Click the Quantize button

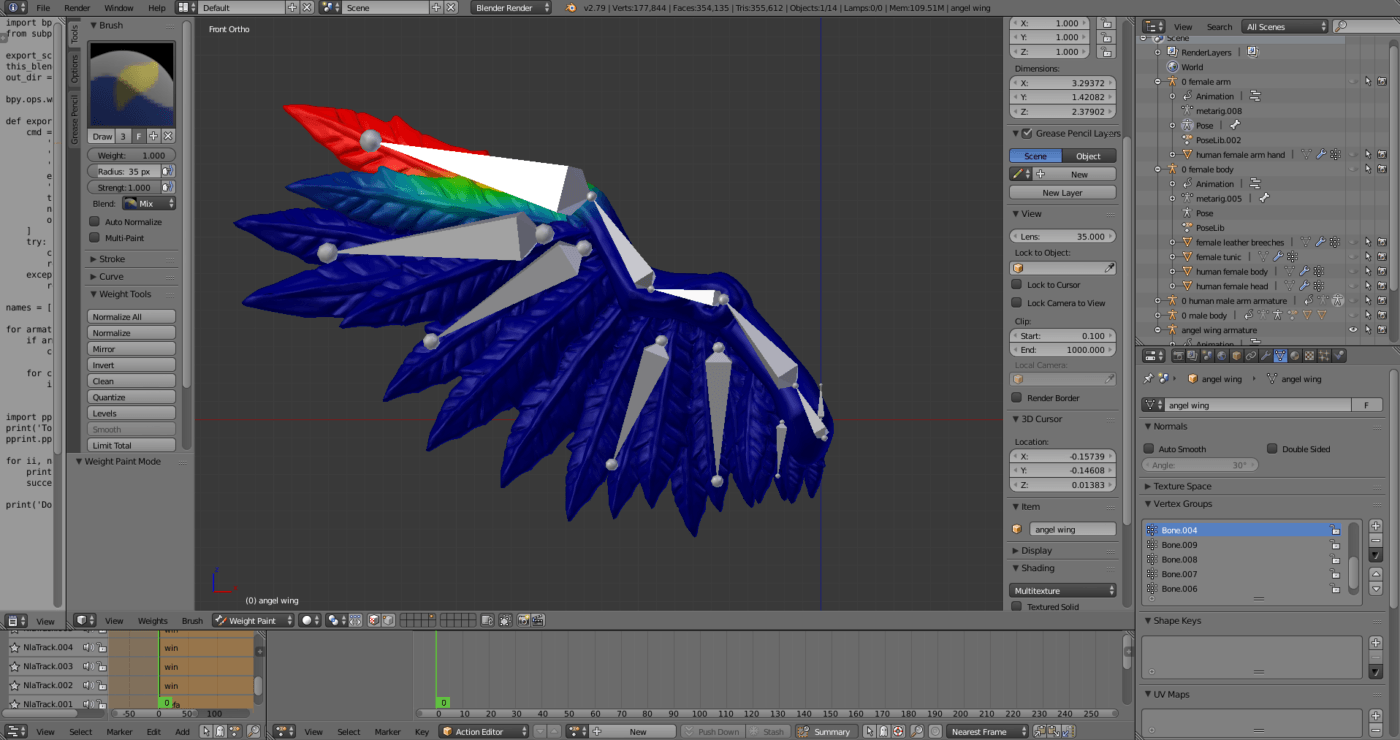pos(132,397)
